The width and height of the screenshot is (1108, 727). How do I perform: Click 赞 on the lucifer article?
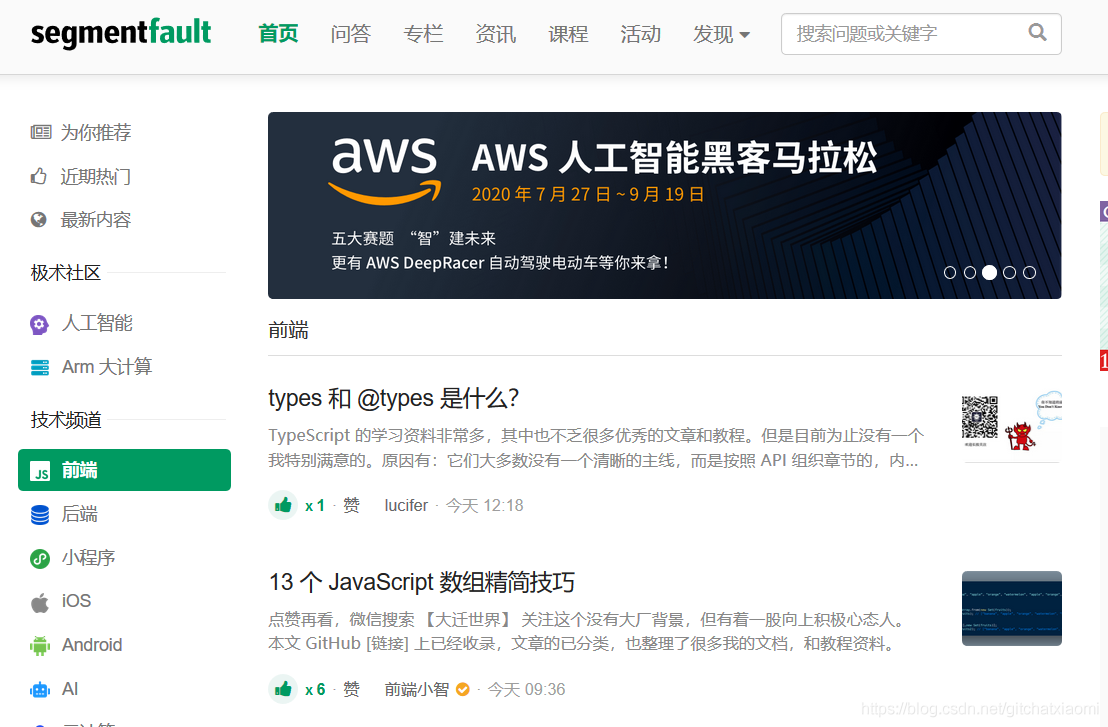click(x=351, y=506)
